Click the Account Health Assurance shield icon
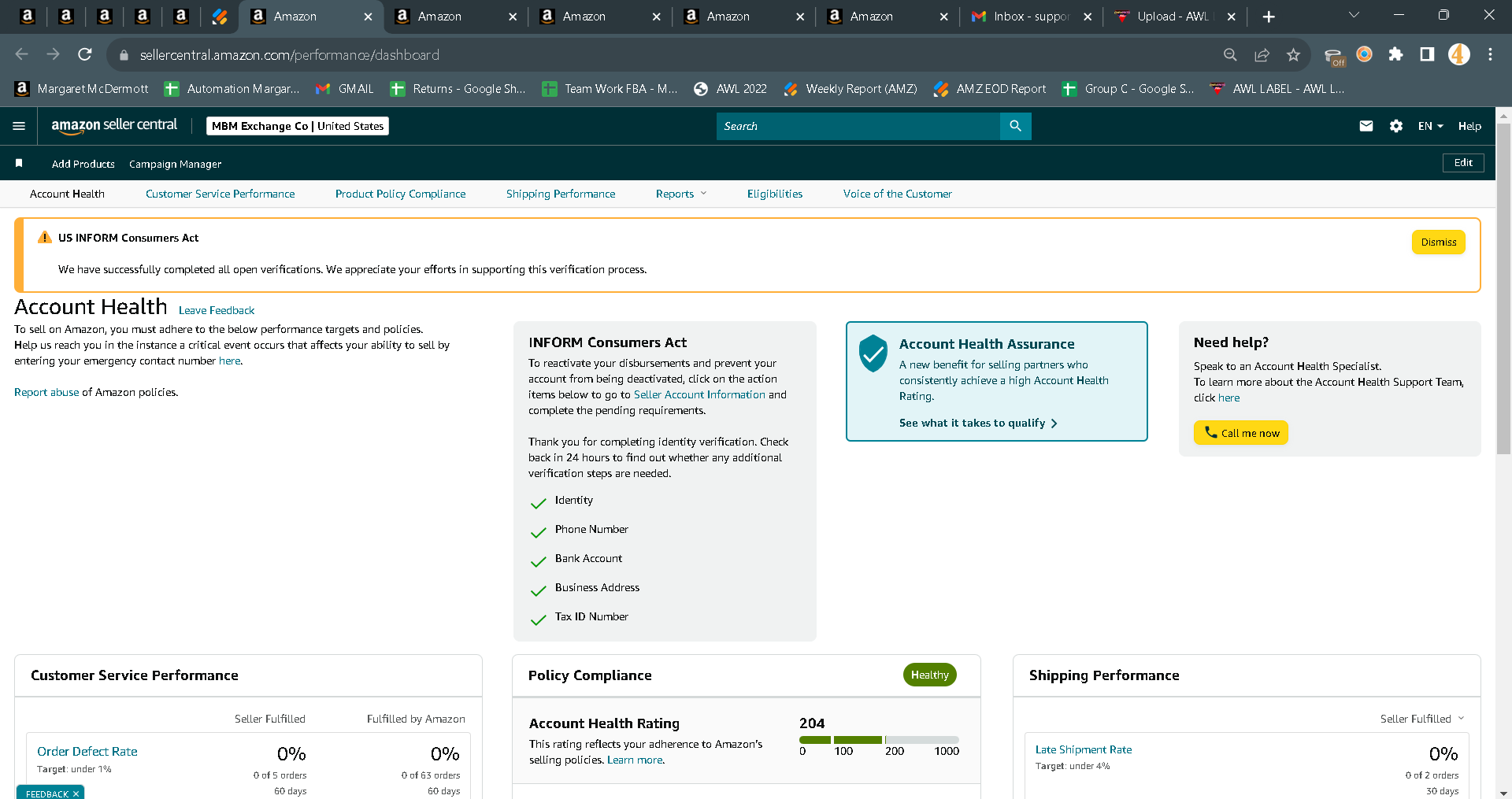The image size is (1512, 799). (873, 353)
